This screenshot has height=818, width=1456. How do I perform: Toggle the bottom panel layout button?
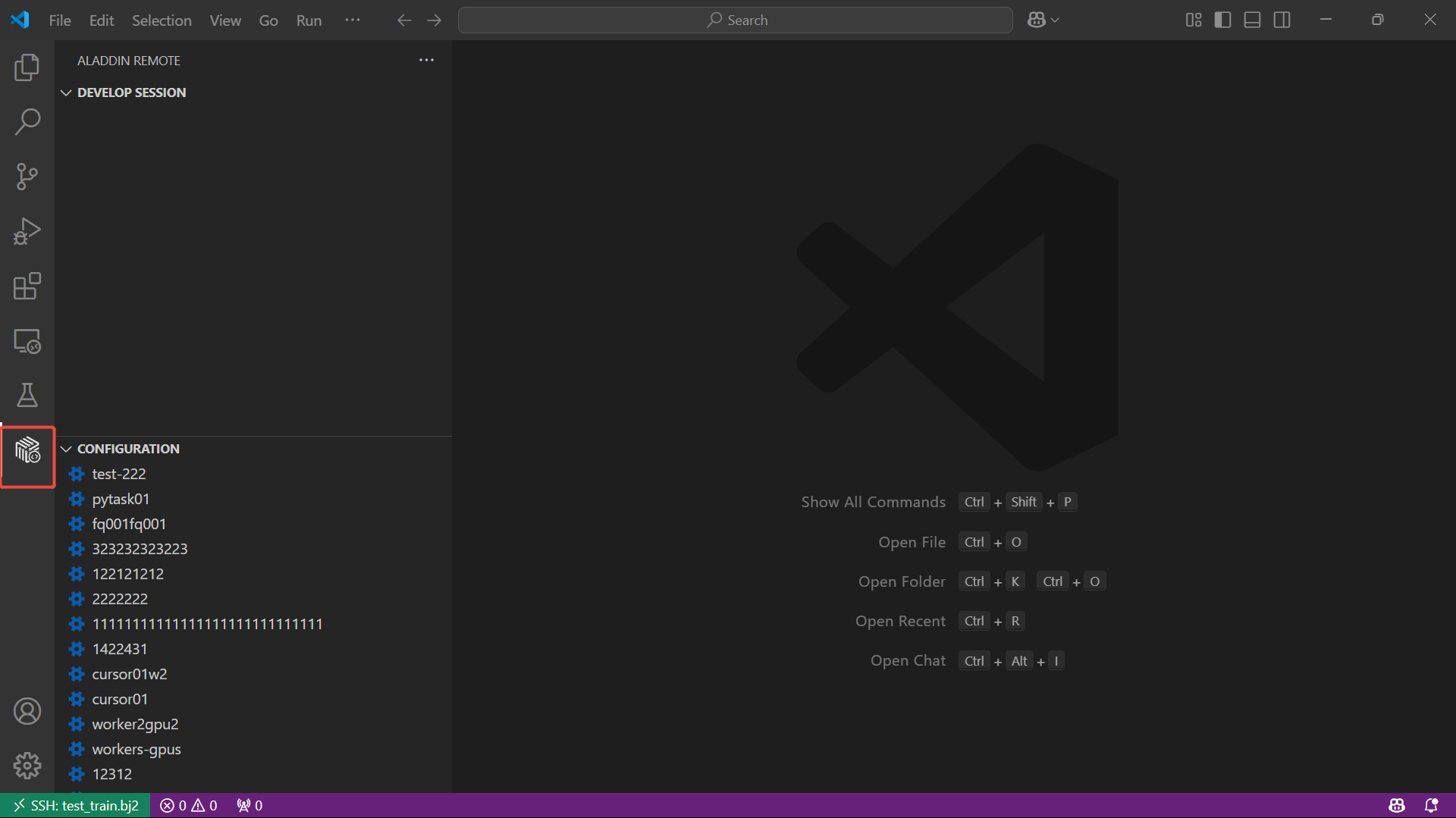[1252, 20]
